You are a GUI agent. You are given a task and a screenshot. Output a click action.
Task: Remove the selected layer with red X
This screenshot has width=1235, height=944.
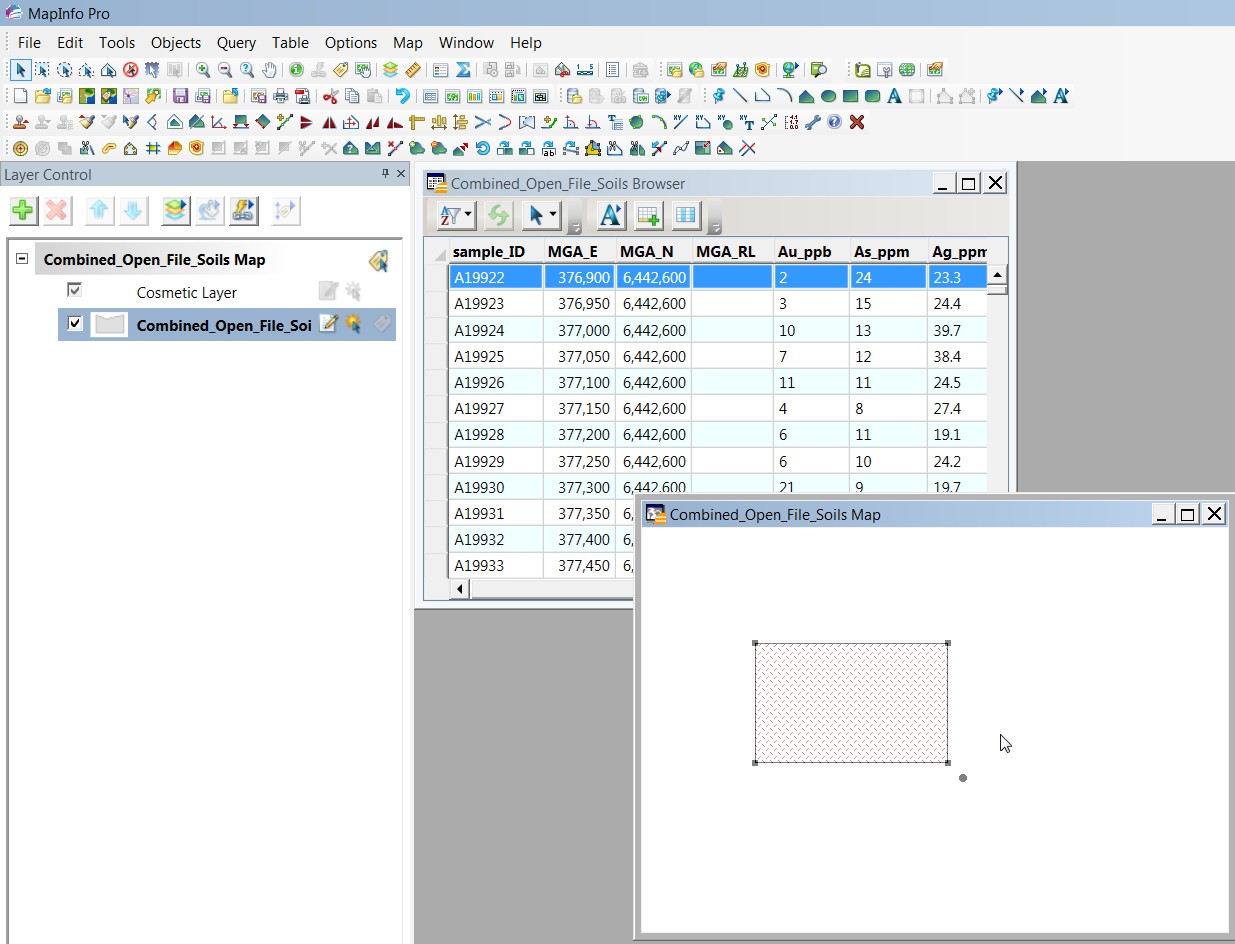point(55,210)
